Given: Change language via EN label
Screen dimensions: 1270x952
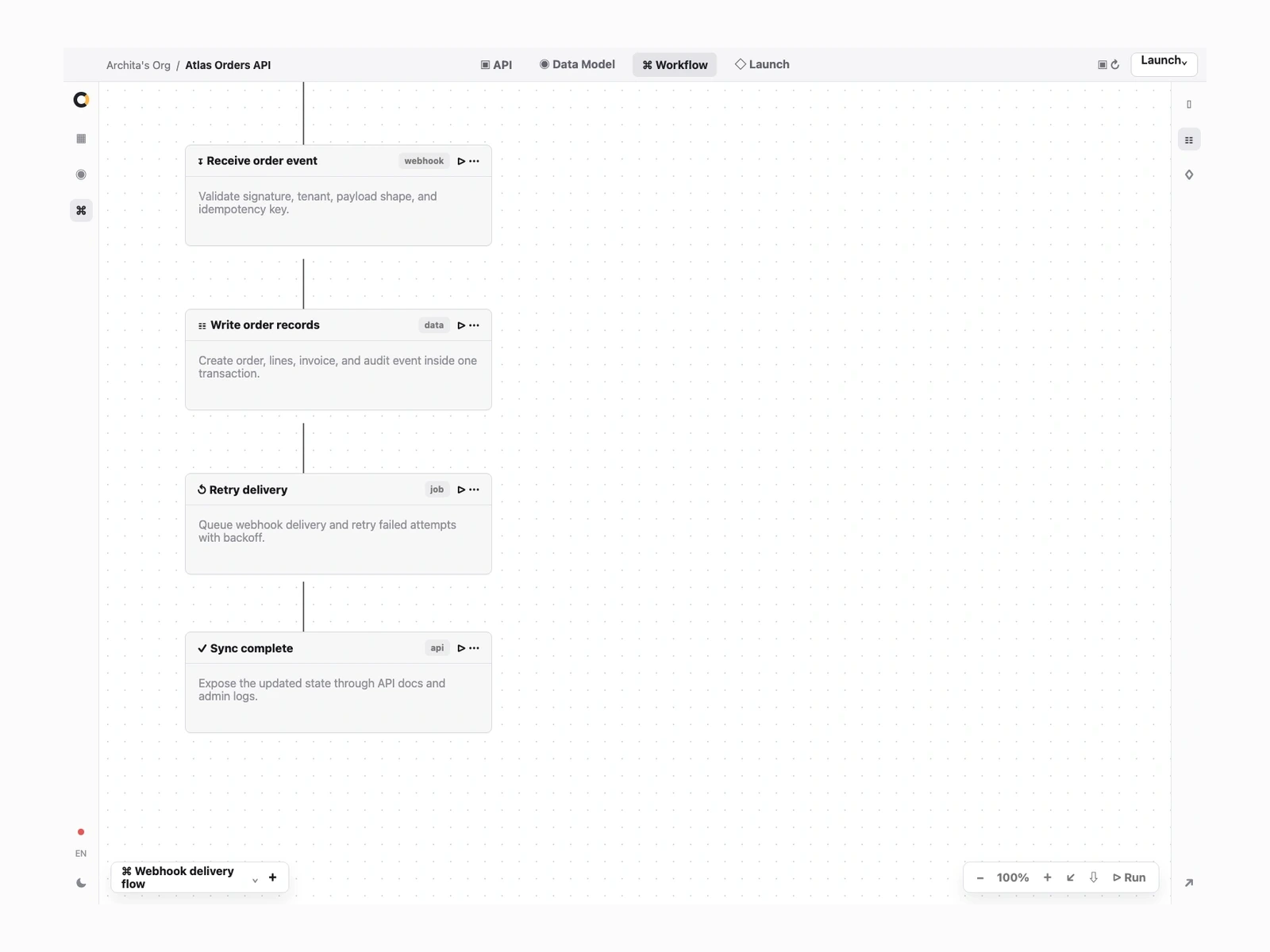Looking at the screenshot, I should click(x=81, y=854).
